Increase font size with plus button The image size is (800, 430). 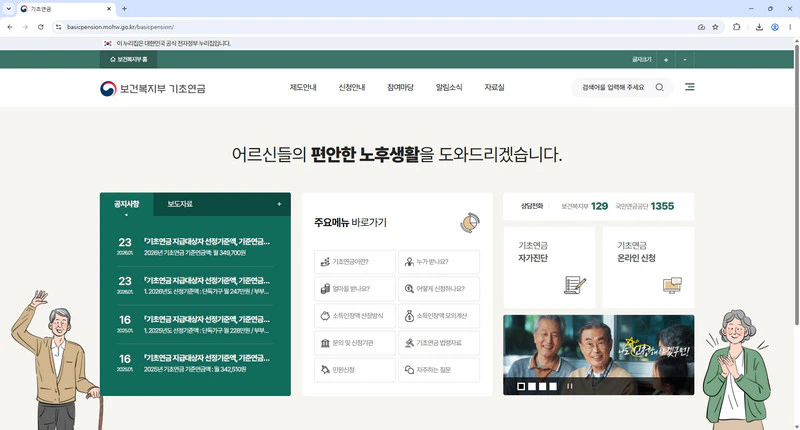(x=666, y=60)
